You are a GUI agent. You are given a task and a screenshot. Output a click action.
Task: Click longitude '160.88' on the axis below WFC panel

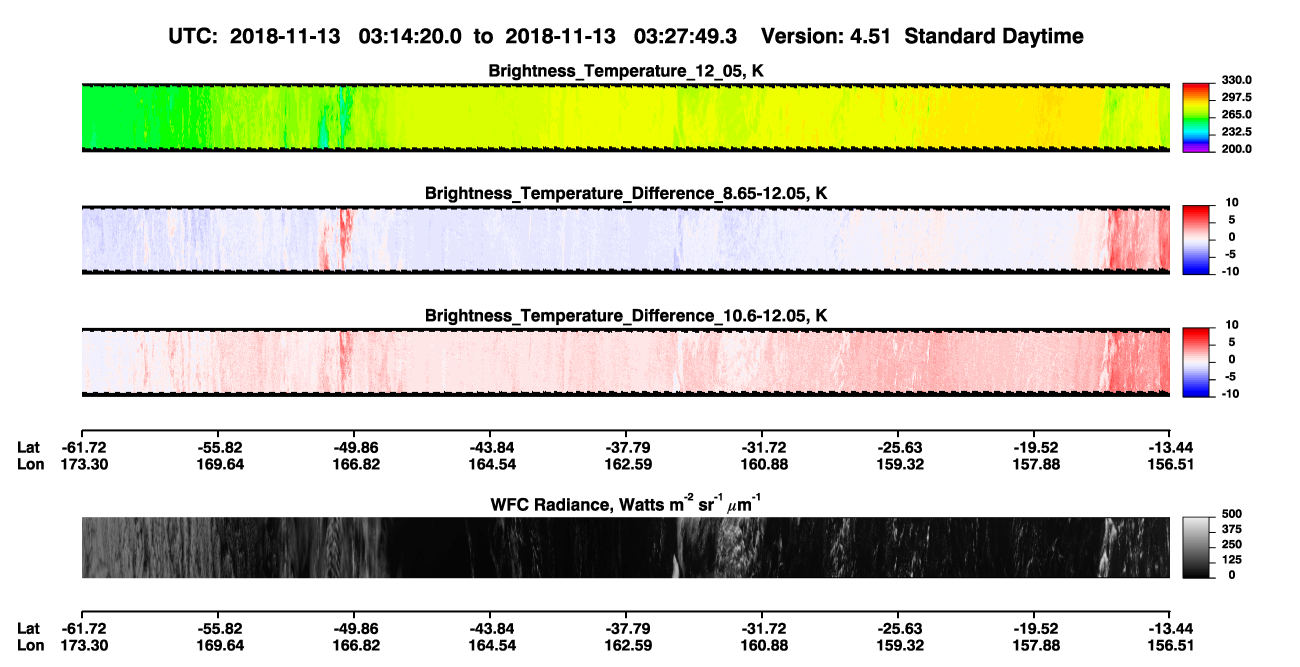(x=764, y=646)
